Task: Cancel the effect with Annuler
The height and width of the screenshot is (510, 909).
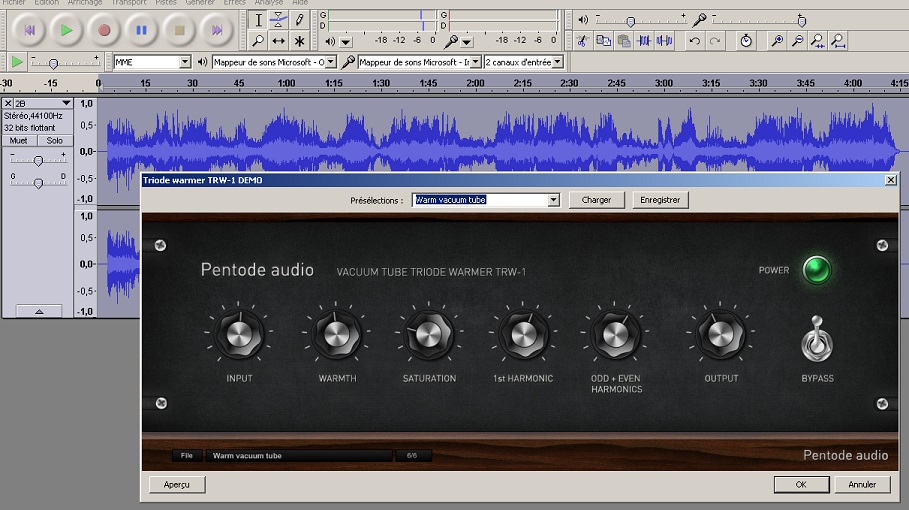Action: (862, 484)
